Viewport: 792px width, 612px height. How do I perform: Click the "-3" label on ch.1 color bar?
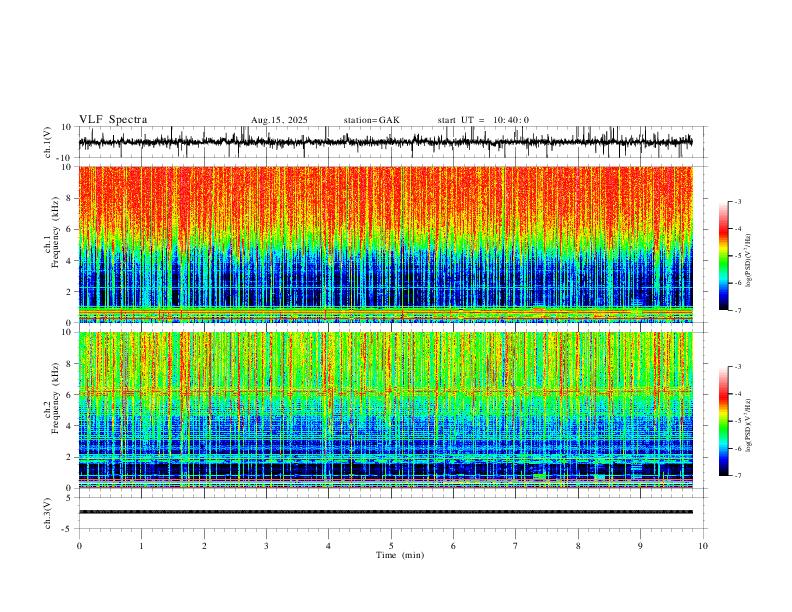coord(737,201)
